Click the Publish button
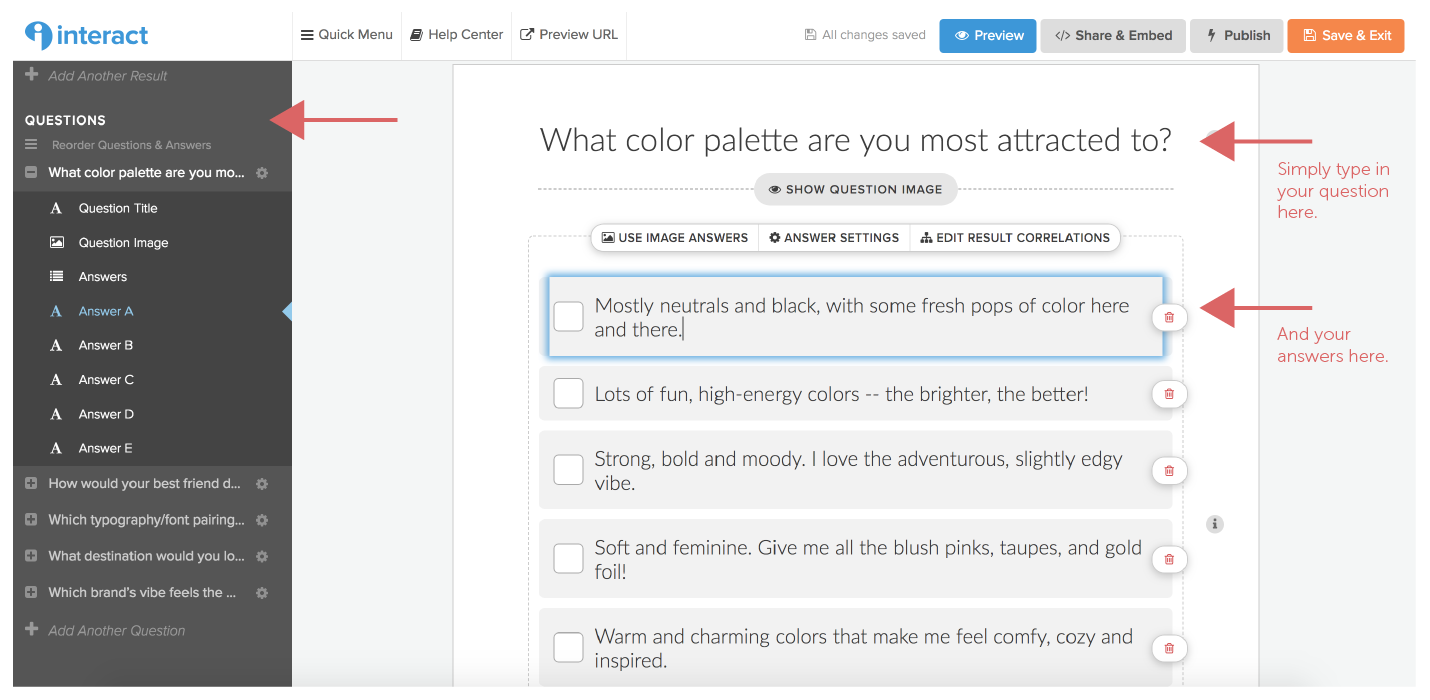1430x700 pixels. coord(1236,35)
